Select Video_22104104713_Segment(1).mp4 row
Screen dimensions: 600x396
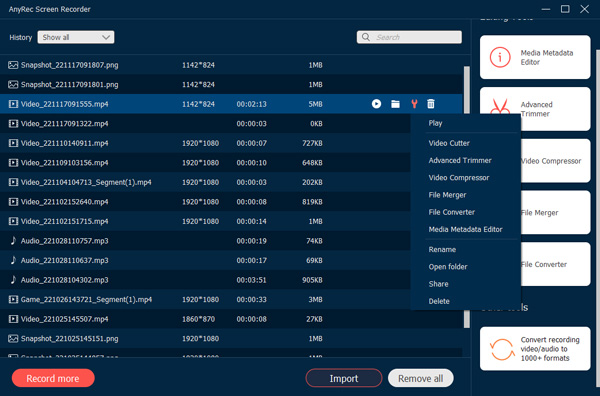(x=205, y=182)
